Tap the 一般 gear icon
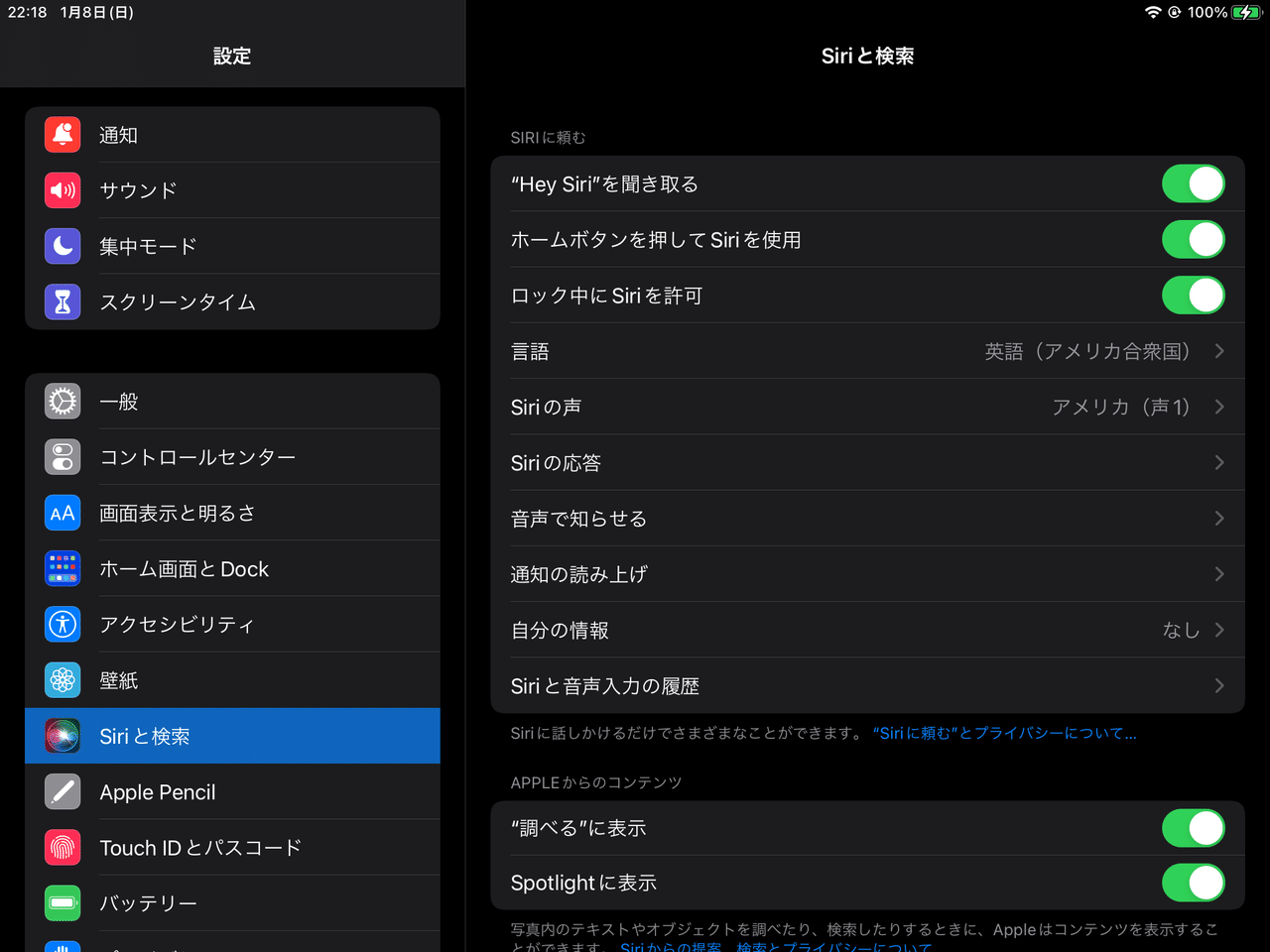The width and height of the screenshot is (1270, 952). coord(63,402)
